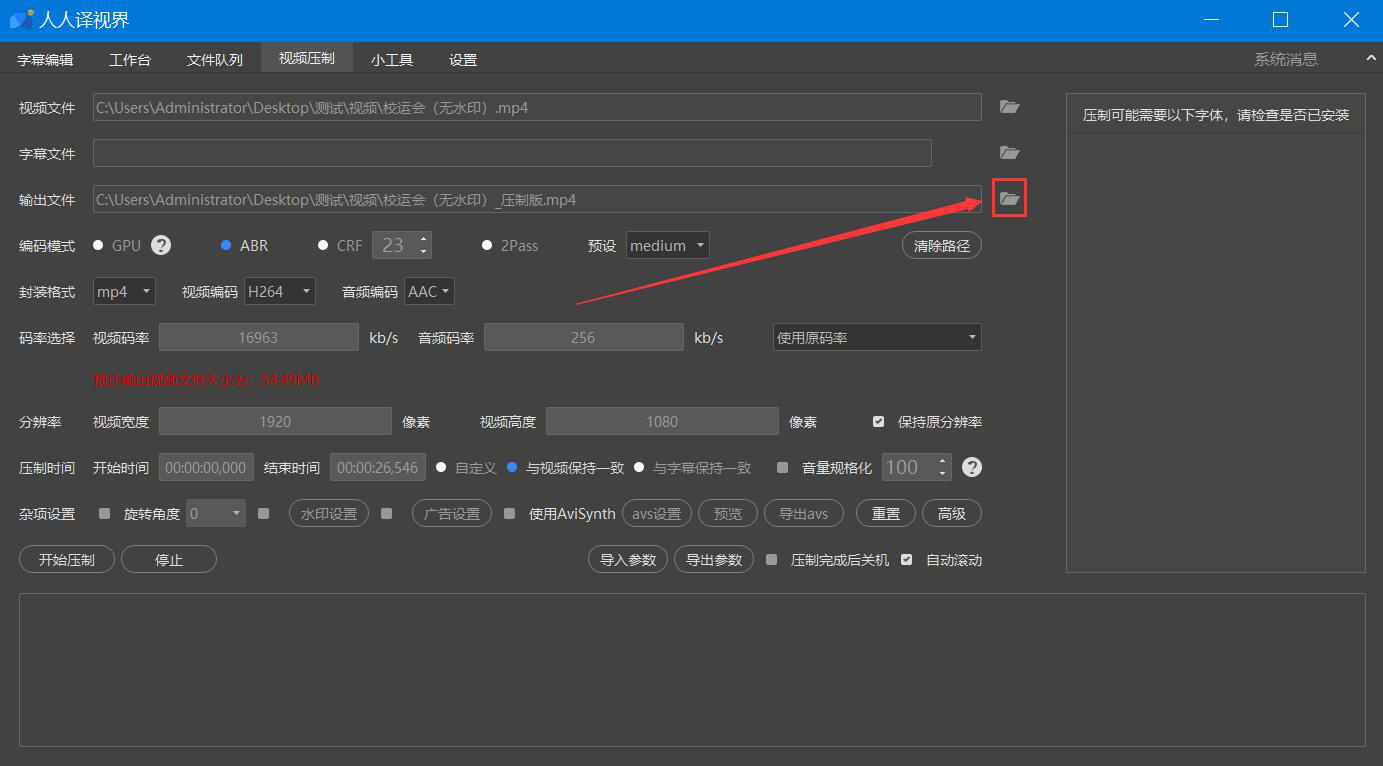1383x766 pixels.
Task: Click the folder icon beside 视频文件 path
Action: (x=1009, y=107)
